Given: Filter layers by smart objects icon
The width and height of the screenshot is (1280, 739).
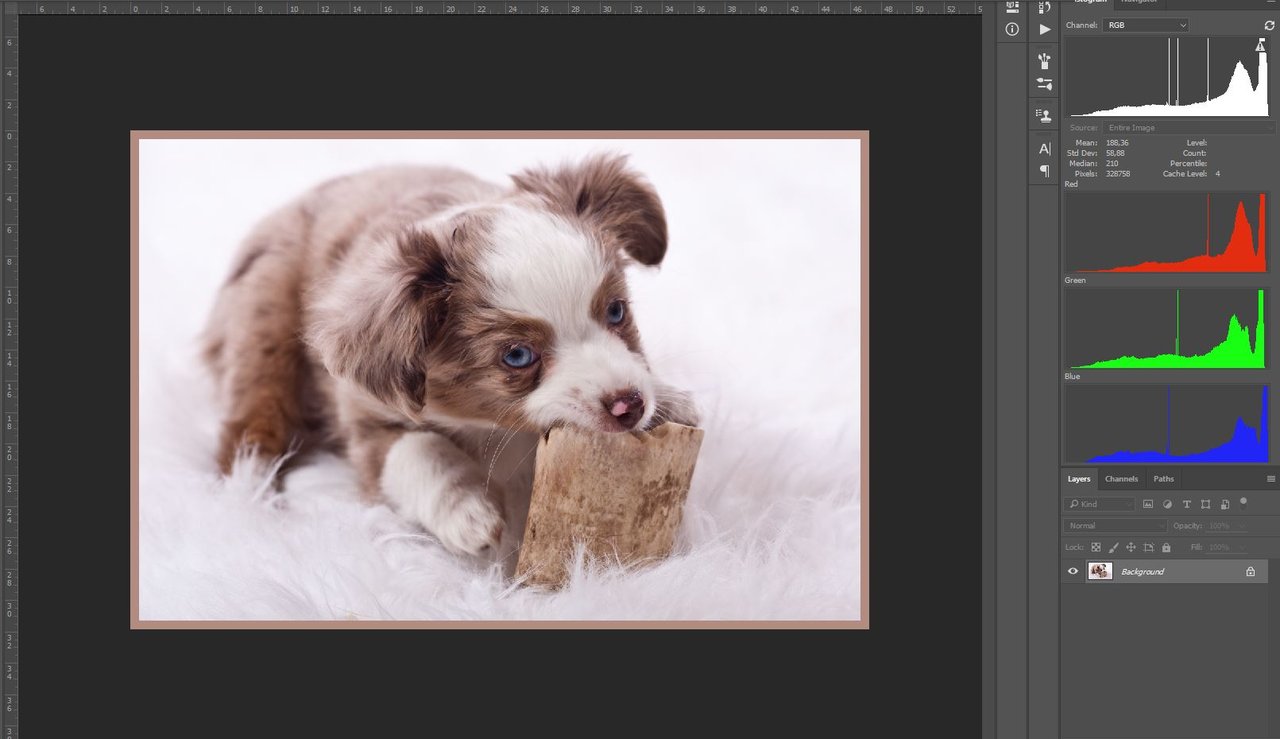Looking at the screenshot, I should pos(1225,504).
